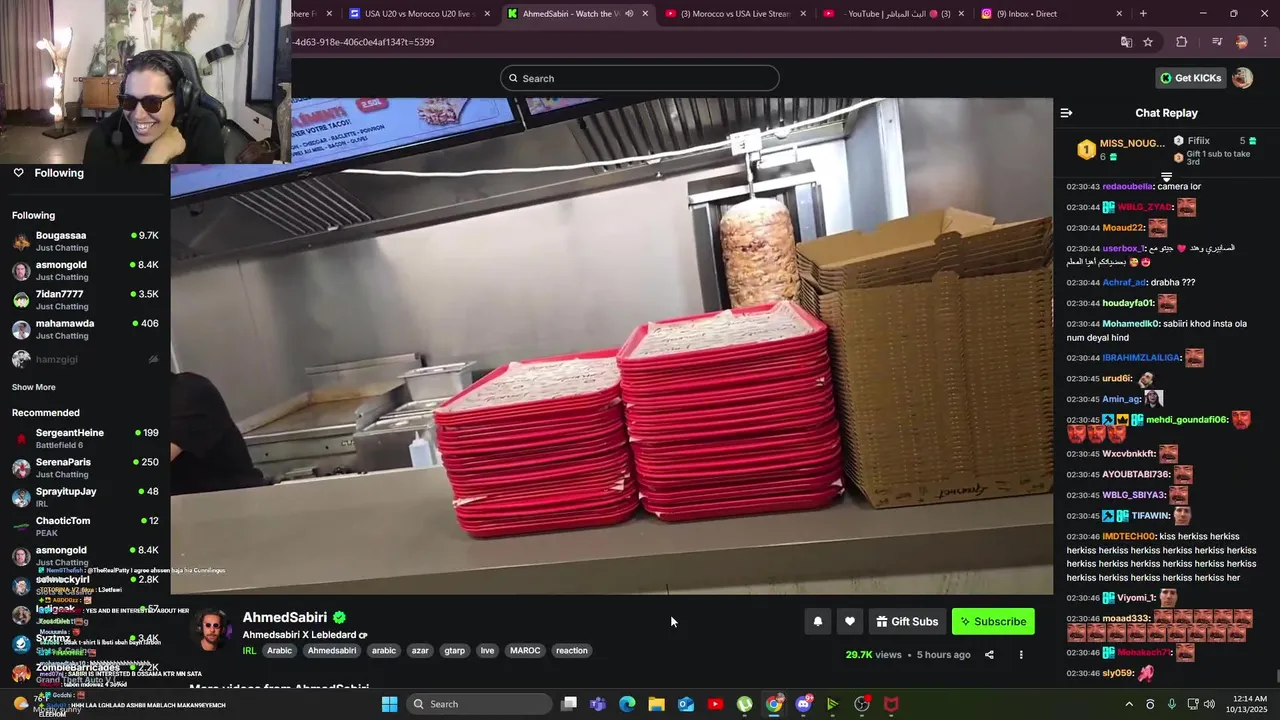Expand the gifter leaderboard handle

[x=1166, y=177]
